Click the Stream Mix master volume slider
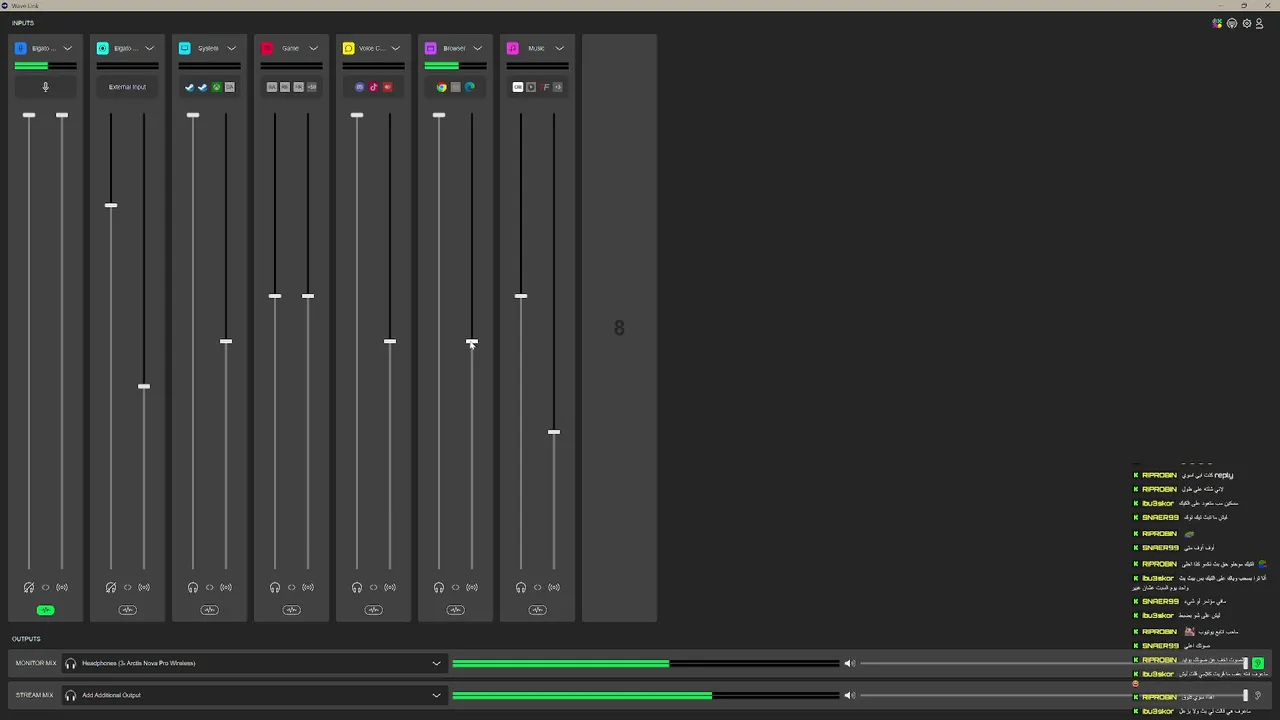 (1055, 695)
